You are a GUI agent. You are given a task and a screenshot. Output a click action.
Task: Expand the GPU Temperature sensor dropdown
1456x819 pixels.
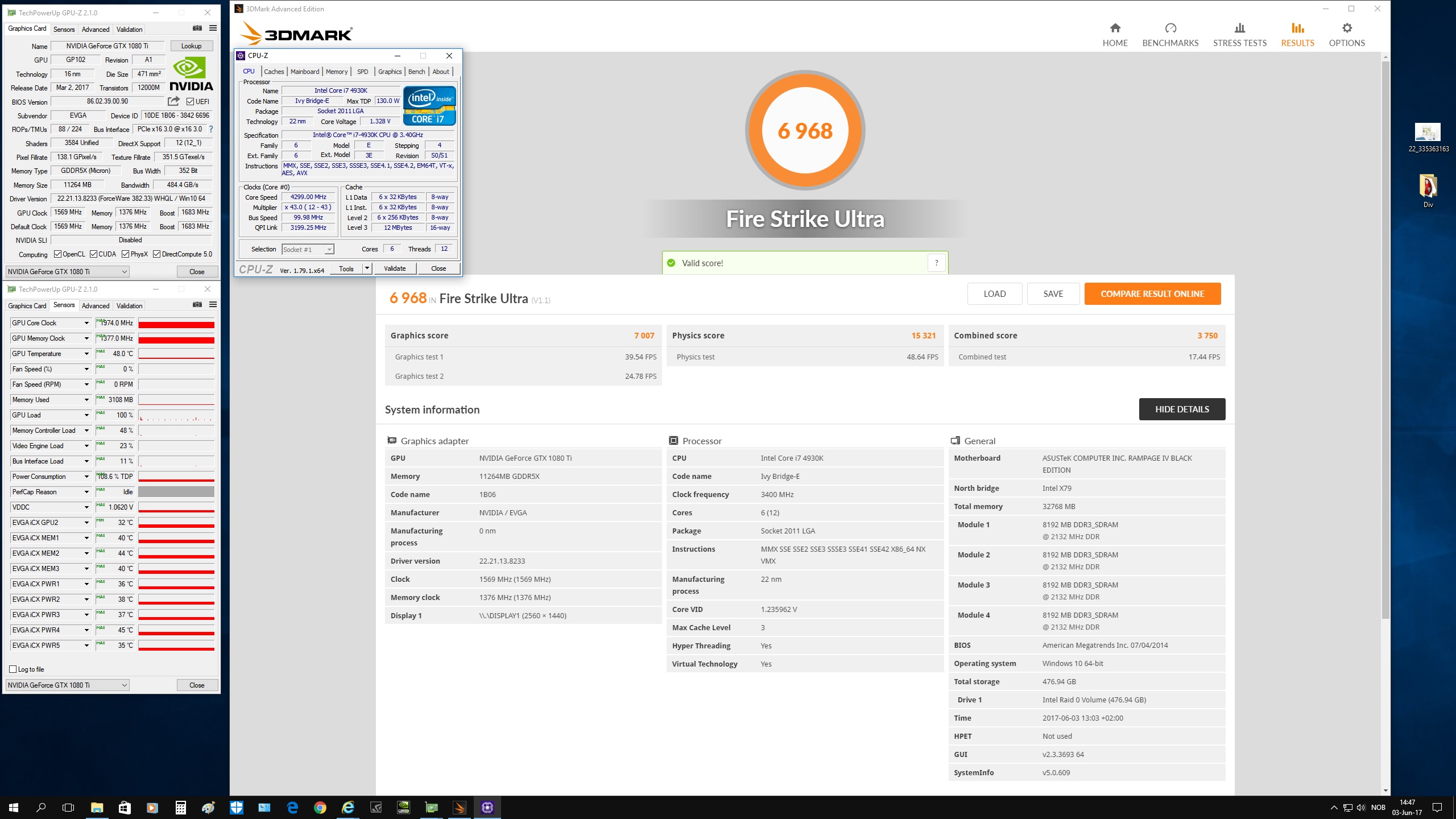tap(86, 354)
